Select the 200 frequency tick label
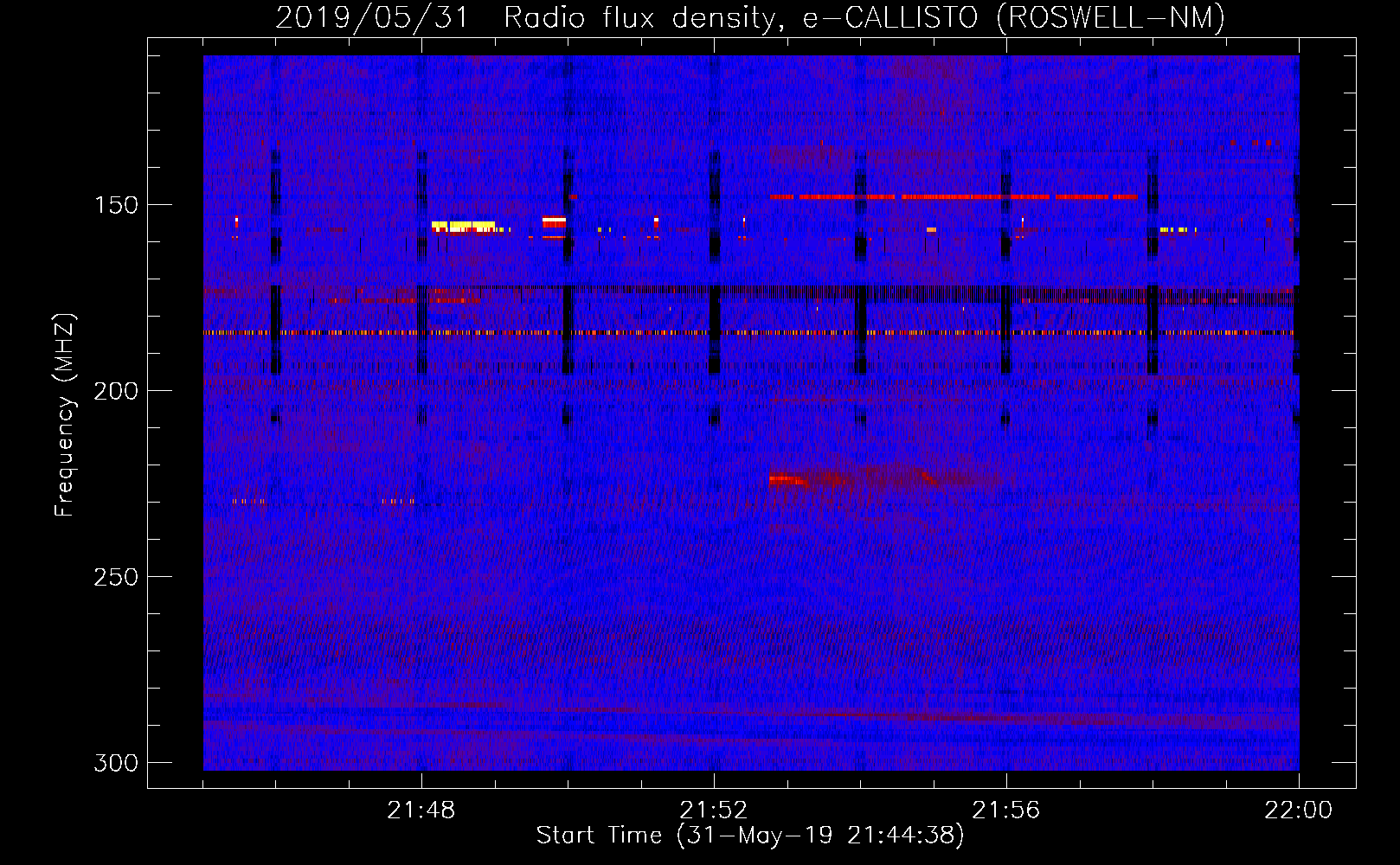The height and width of the screenshot is (865, 1400). 116,391
